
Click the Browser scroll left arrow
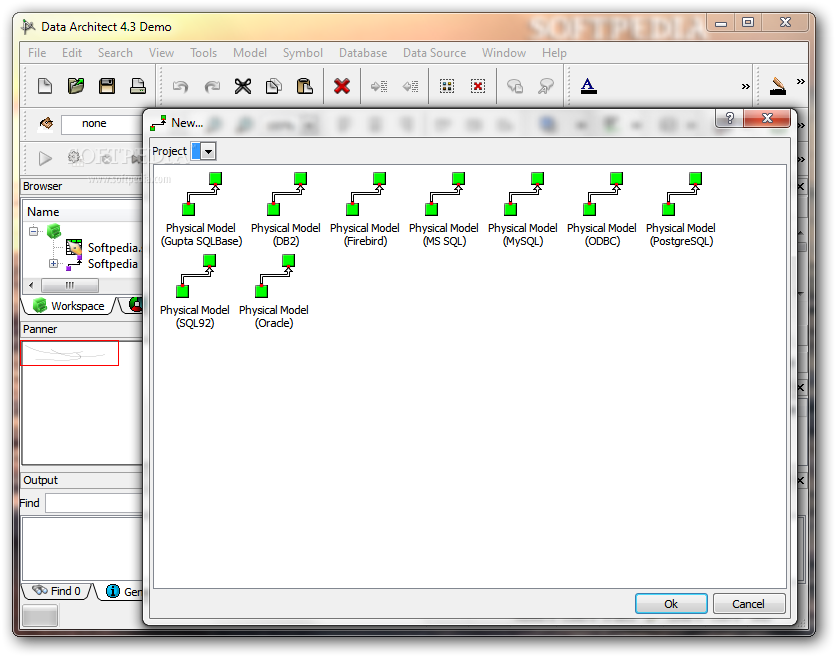[31, 285]
